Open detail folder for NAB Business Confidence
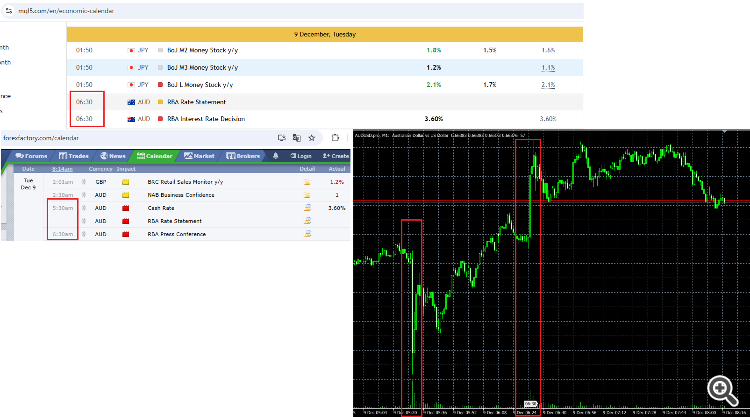 tap(307, 195)
